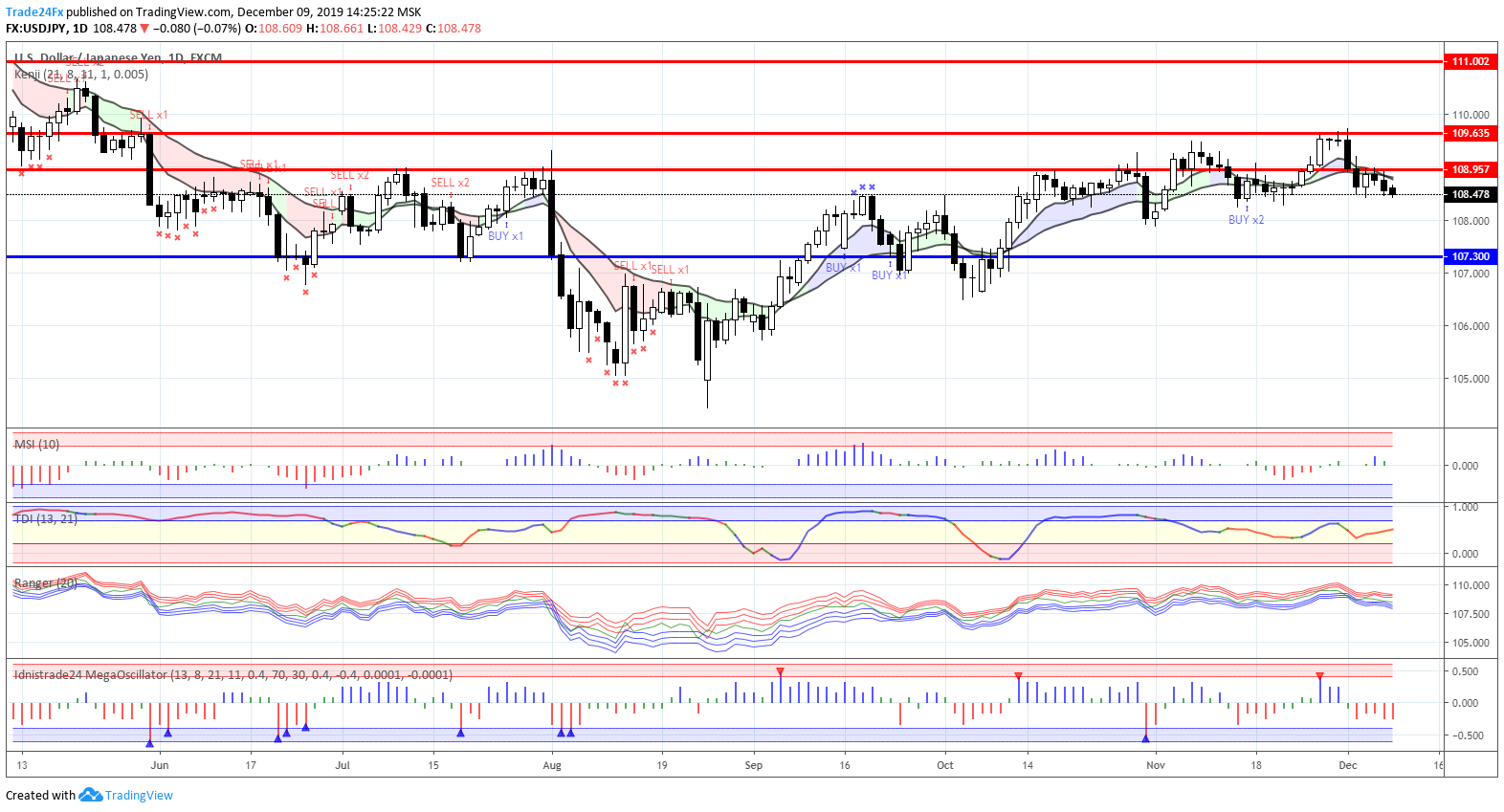Click the TDI 1.000 scale value

1466,507
